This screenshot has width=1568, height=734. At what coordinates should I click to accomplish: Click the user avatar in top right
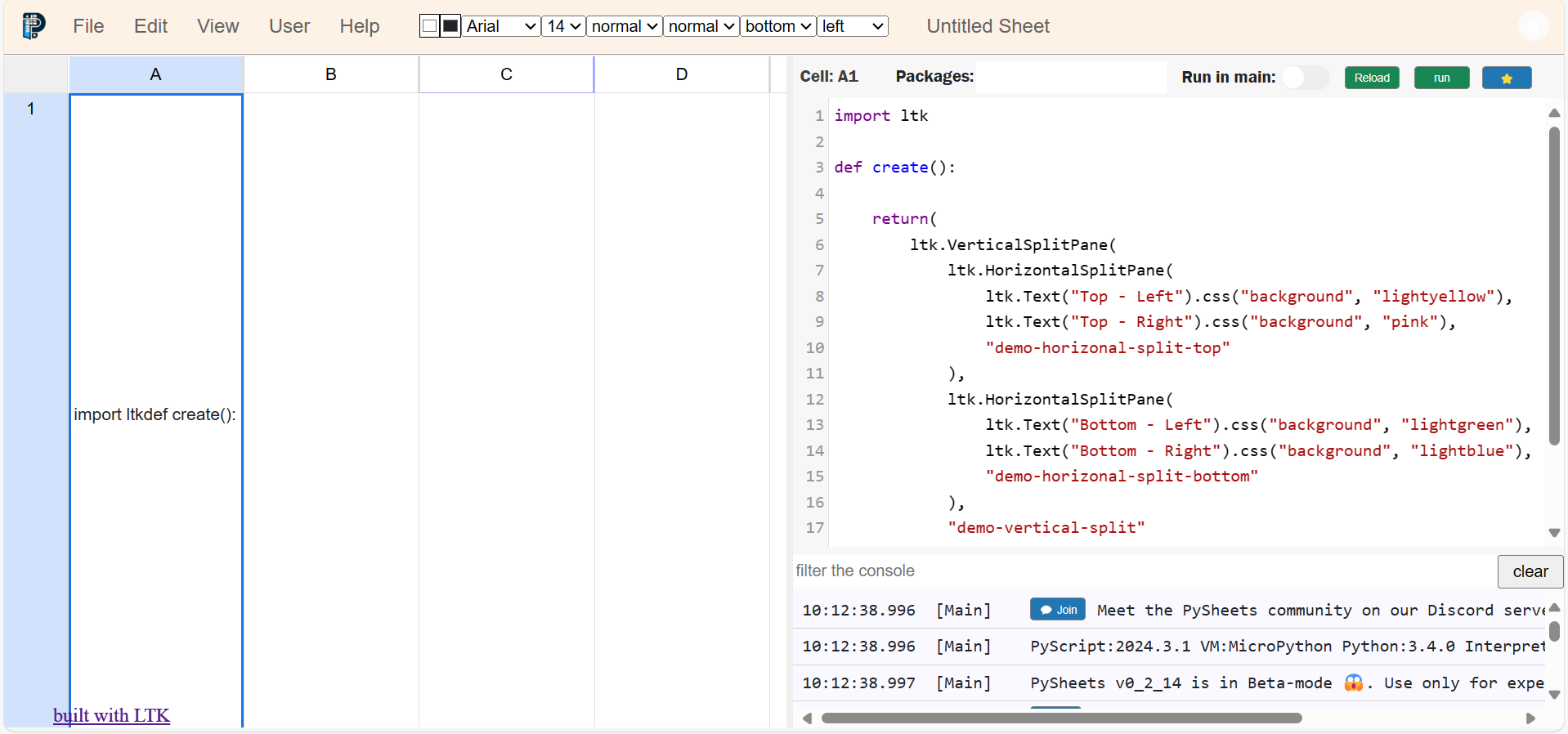click(1533, 26)
